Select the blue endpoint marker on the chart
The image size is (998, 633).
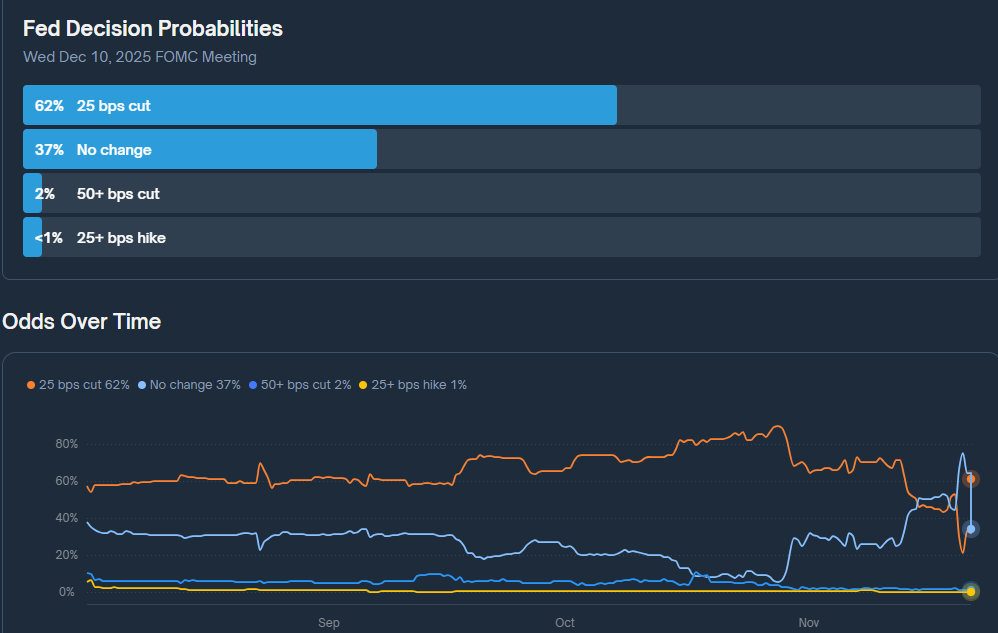[969, 528]
